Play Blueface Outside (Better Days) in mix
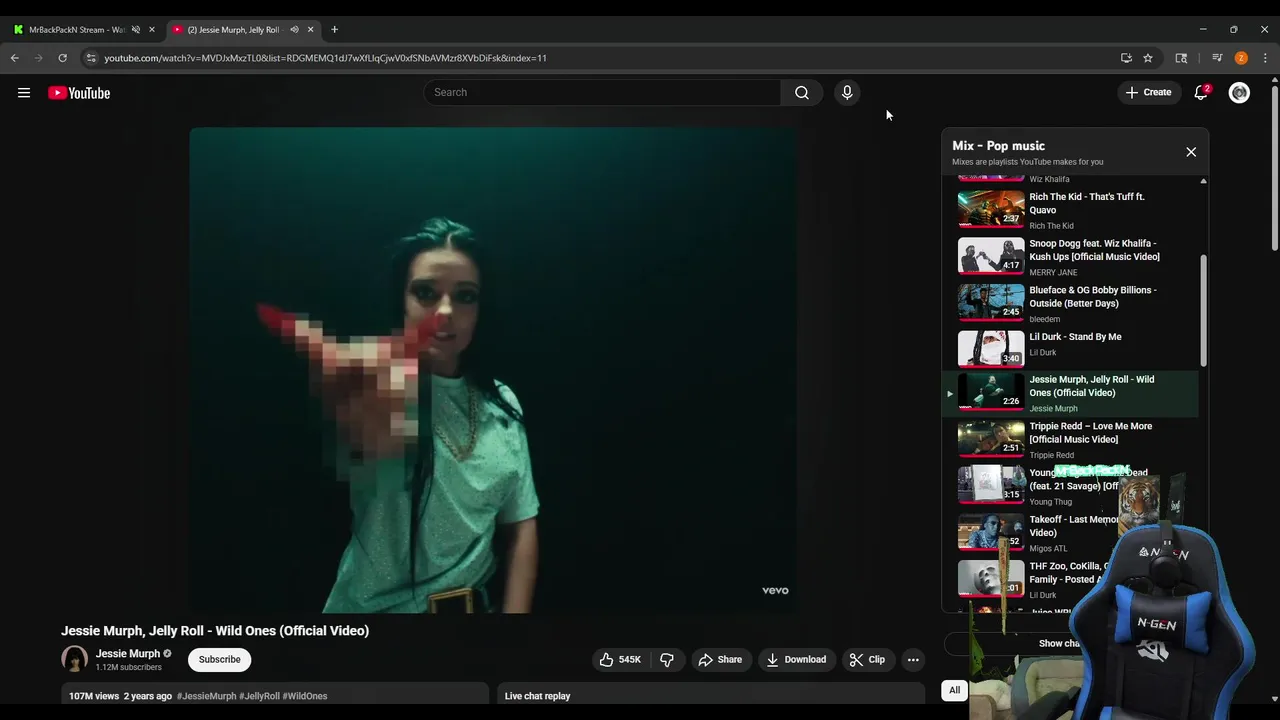1280x720 pixels. coord(1070,303)
